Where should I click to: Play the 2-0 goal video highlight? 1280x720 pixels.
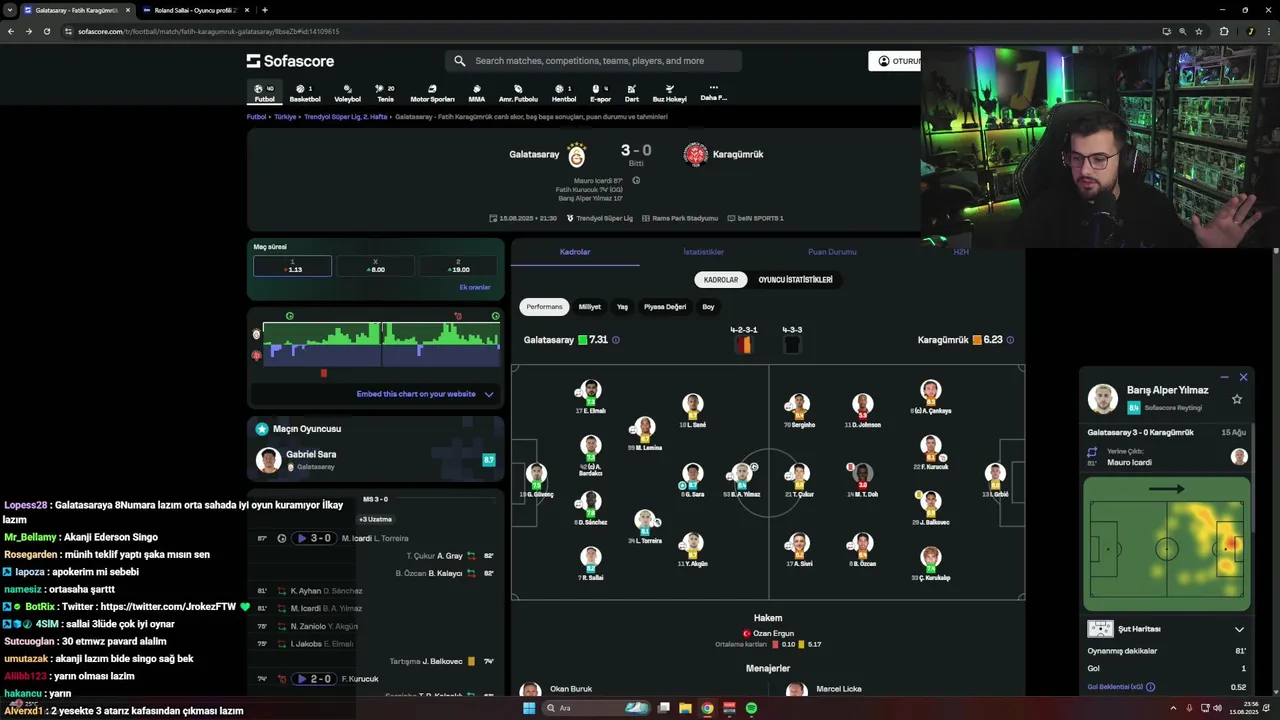tap(313, 679)
